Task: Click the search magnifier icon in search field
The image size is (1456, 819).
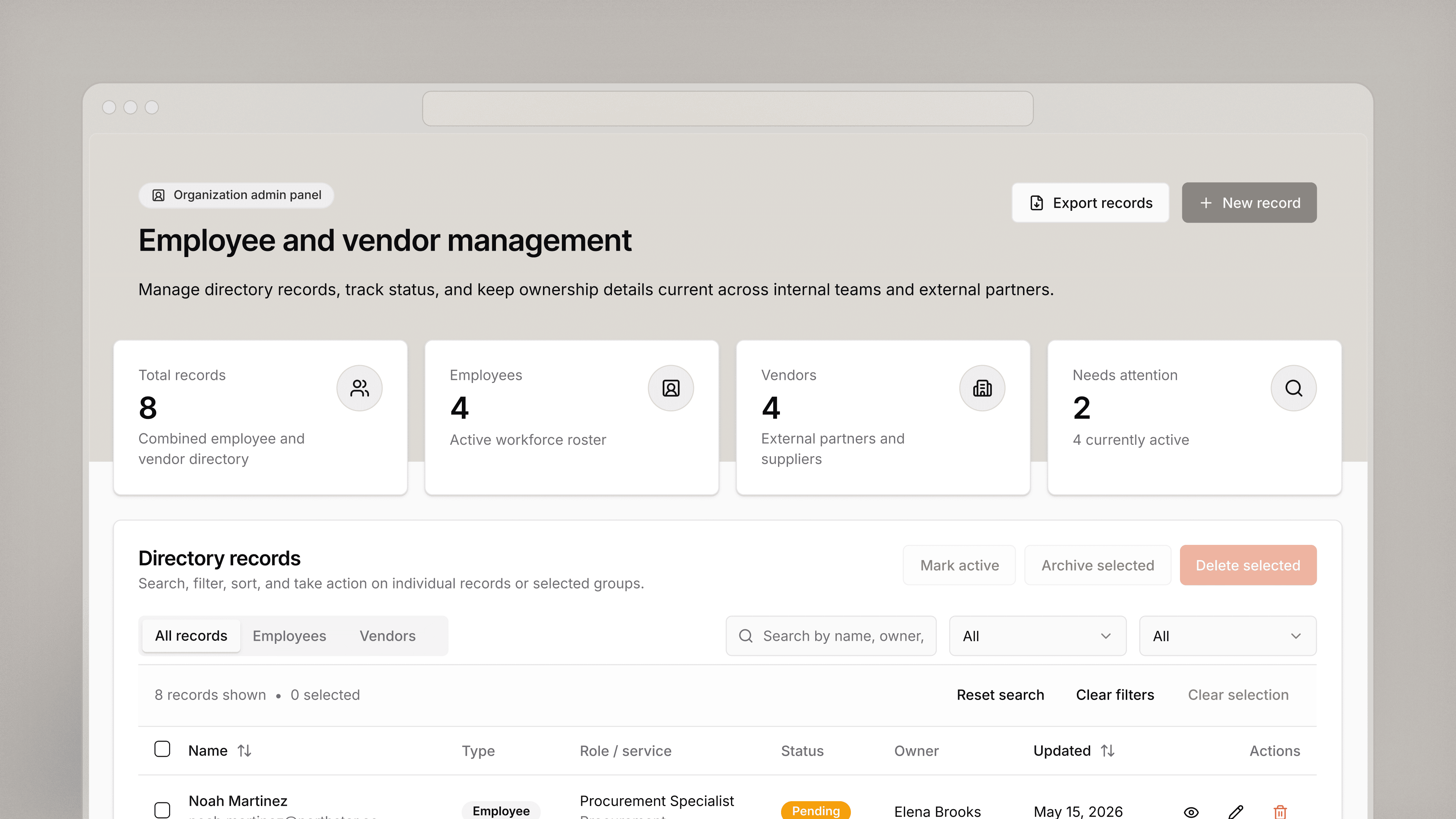Action: [x=745, y=636]
